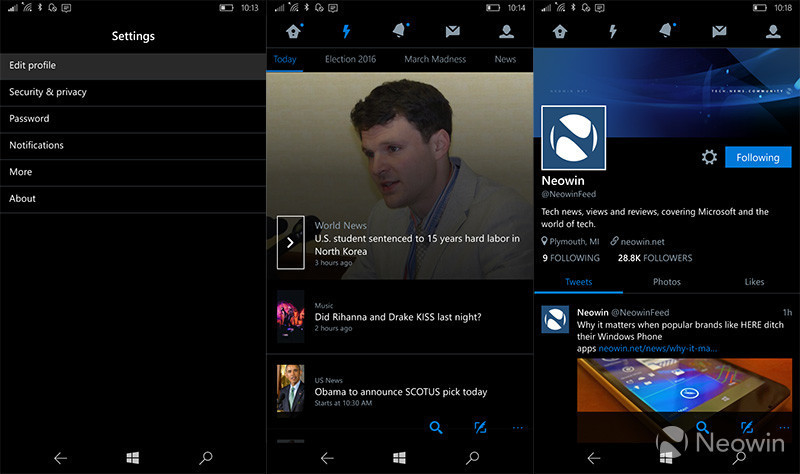Open messages envelope in middle screen
Screen dimensions: 800x474
pyautogui.click(x=453, y=32)
